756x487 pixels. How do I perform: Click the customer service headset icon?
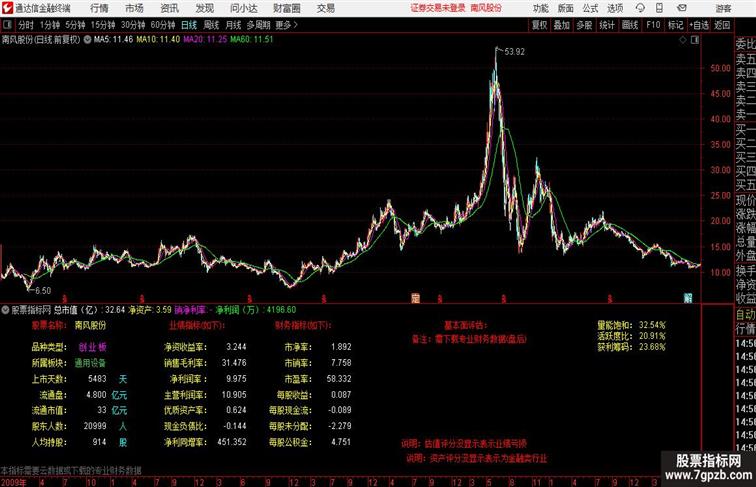tap(640, 8)
